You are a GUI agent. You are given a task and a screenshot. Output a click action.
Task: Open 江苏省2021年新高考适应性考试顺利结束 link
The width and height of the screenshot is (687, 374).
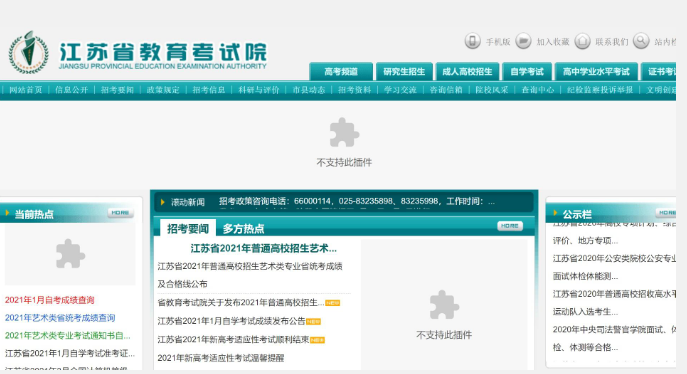tap(233, 339)
